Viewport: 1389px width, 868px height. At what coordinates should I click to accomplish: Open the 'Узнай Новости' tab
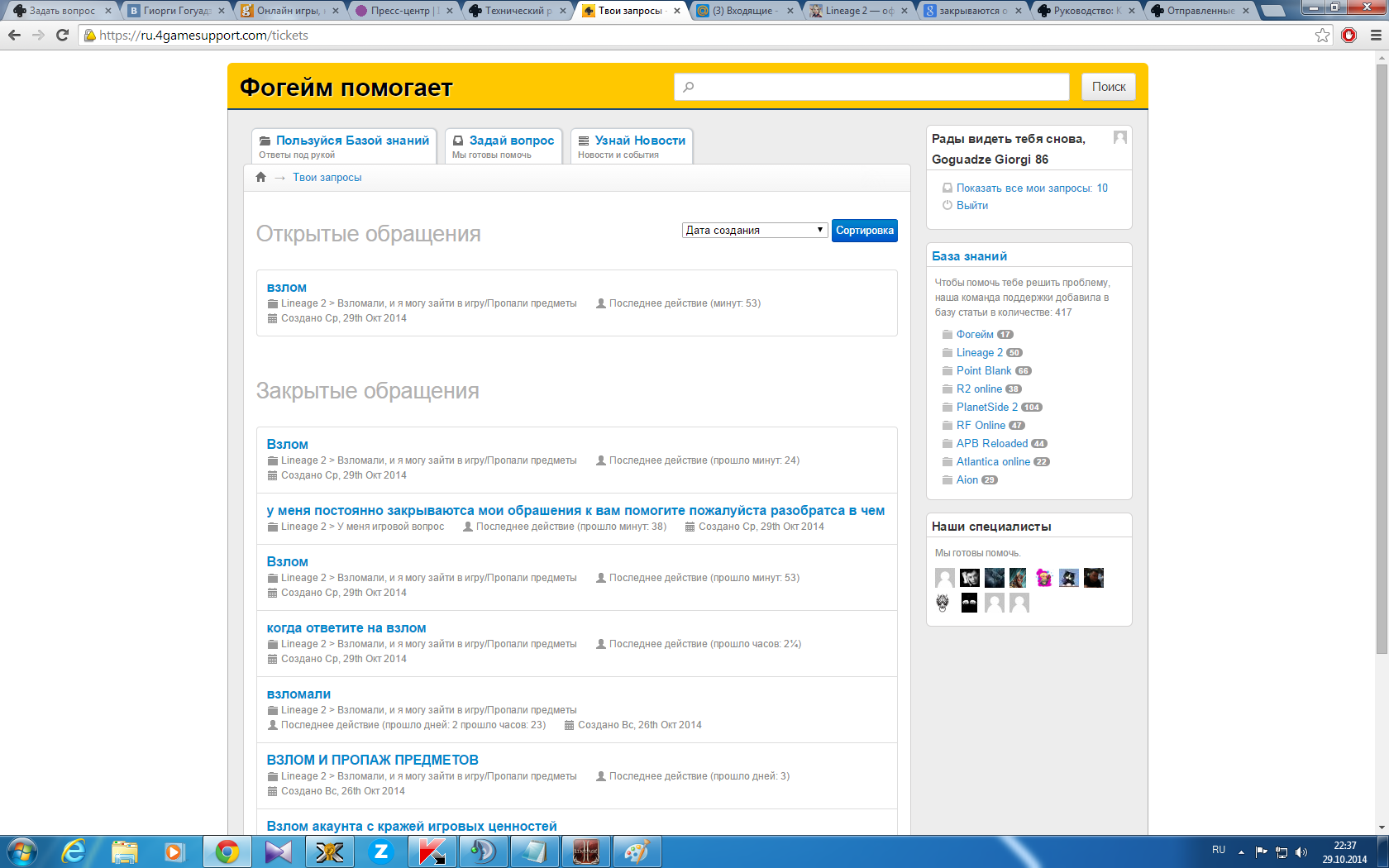tap(632, 146)
